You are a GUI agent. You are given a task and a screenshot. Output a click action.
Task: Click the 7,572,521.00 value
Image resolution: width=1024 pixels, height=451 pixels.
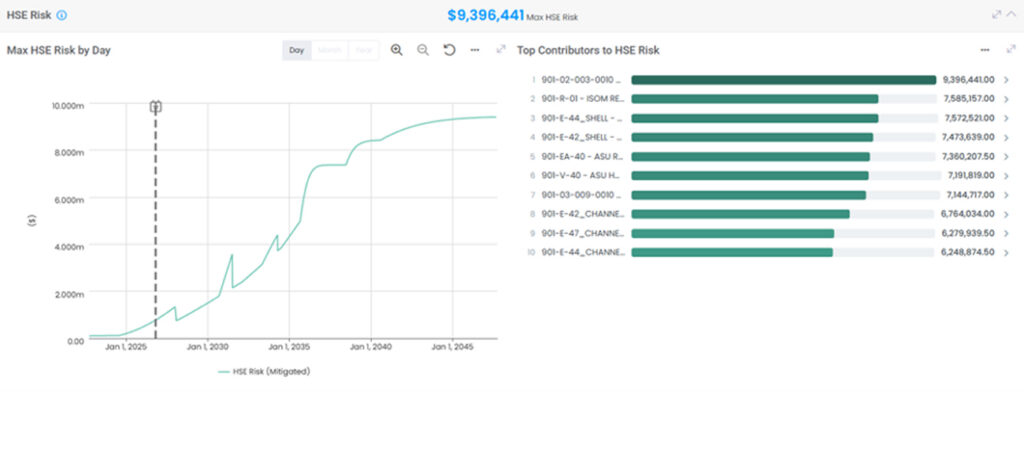969,118
